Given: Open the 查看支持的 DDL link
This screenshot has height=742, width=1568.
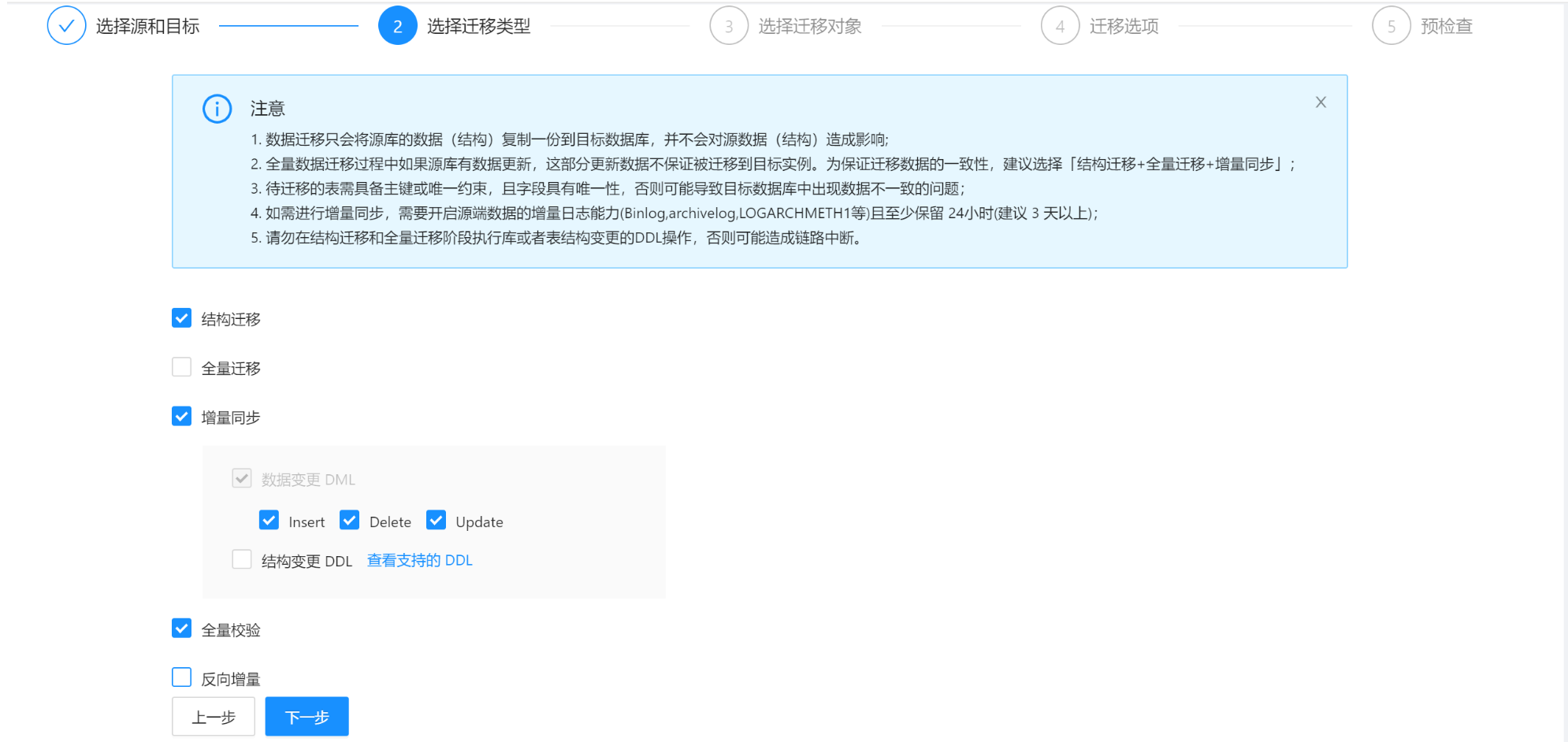Looking at the screenshot, I should click(x=420, y=560).
